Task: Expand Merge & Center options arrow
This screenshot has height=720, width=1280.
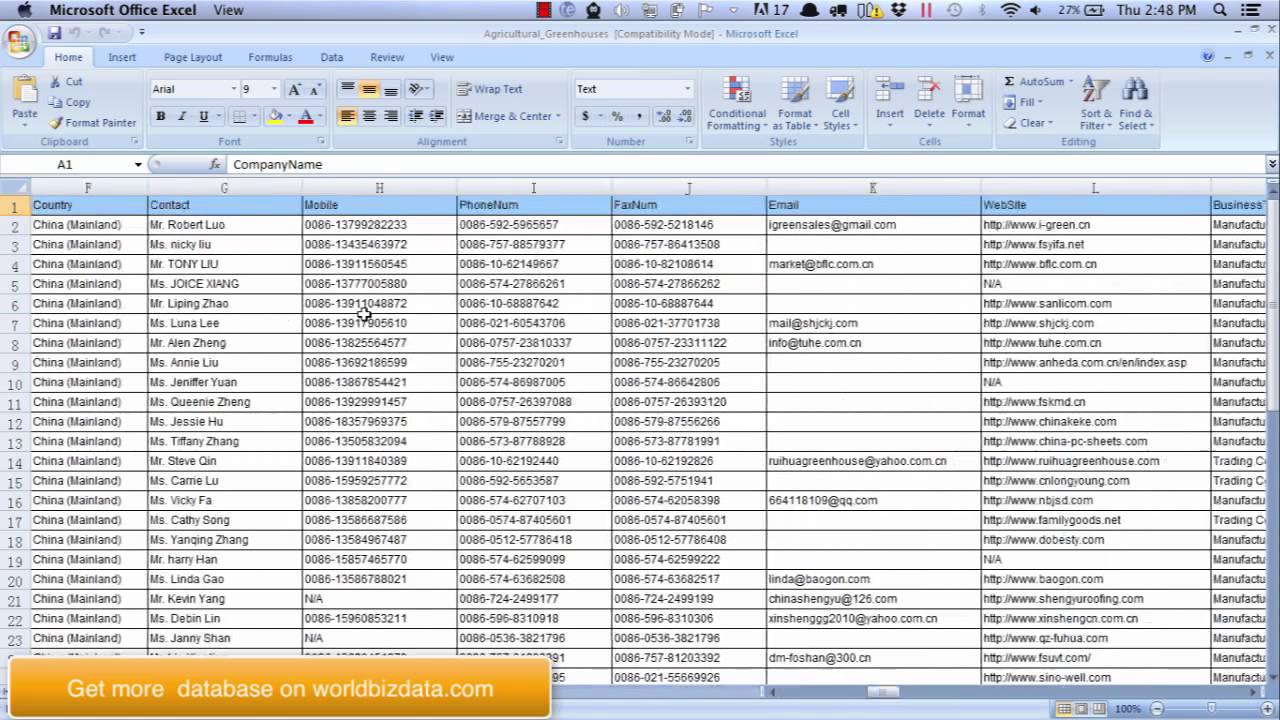Action: pos(559,116)
